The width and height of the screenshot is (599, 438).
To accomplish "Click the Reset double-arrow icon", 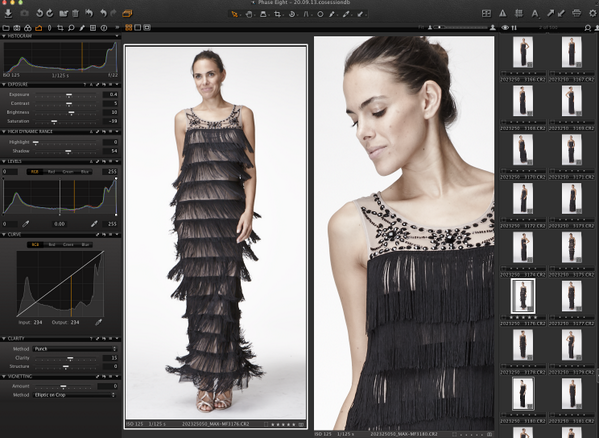I will [x=89, y=14].
